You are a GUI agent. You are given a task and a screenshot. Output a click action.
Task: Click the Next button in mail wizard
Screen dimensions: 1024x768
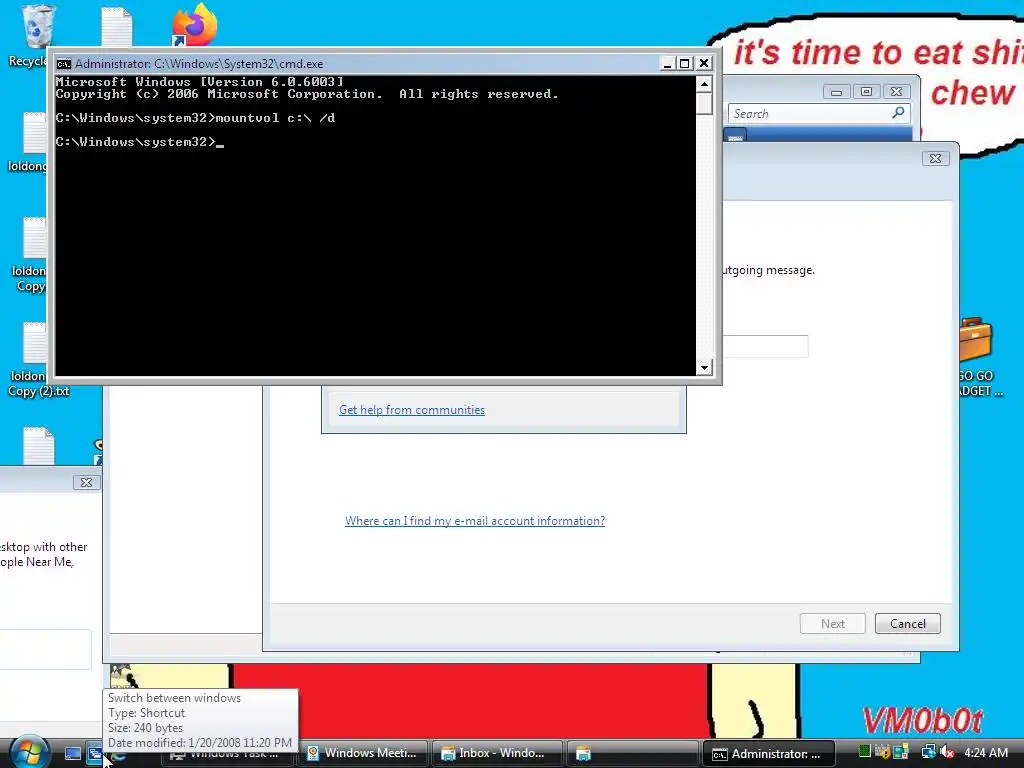coord(833,624)
